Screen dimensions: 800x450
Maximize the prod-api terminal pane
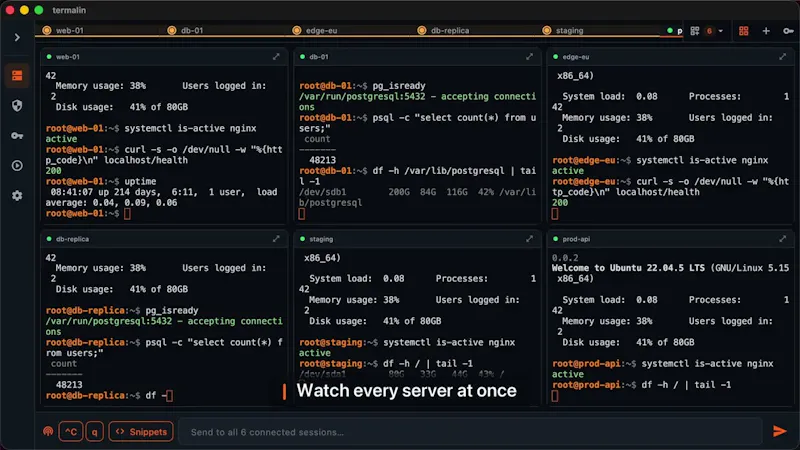pos(783,239)
